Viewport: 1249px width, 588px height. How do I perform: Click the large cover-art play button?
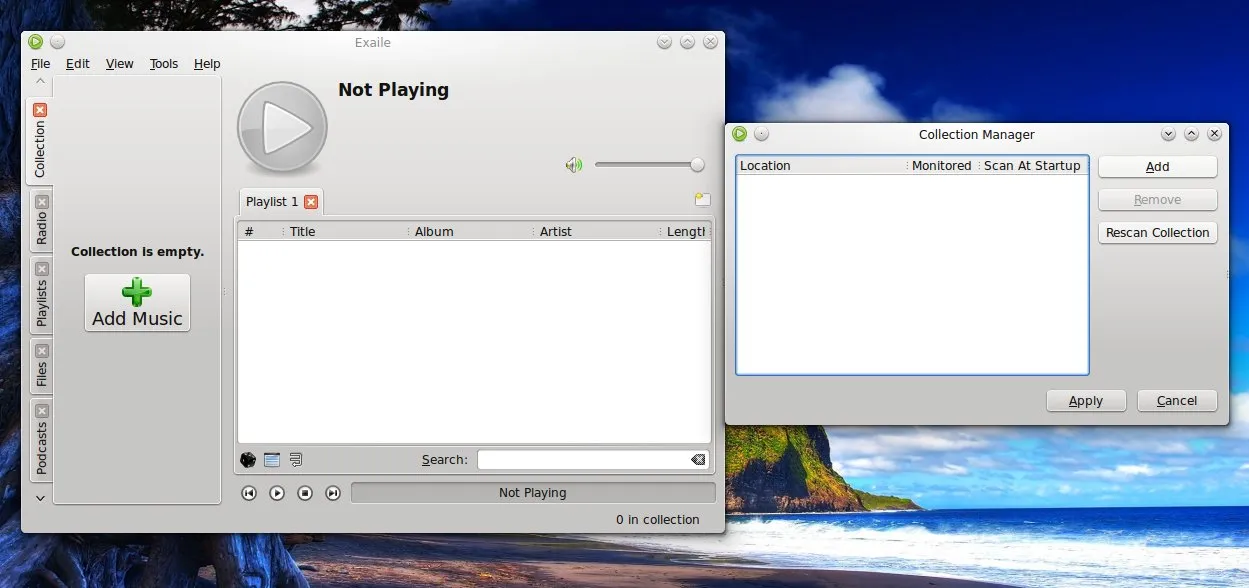pos(282,127)
